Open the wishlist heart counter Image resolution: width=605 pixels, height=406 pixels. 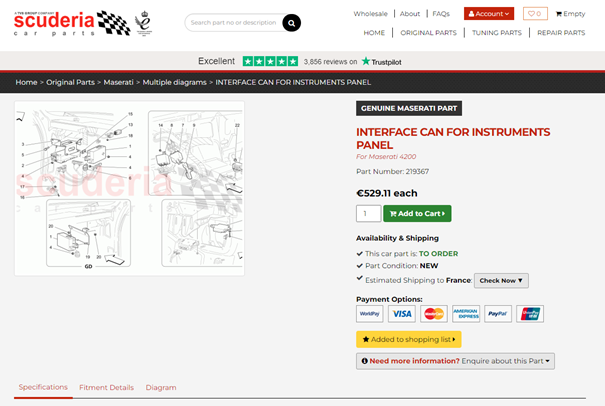535,14
